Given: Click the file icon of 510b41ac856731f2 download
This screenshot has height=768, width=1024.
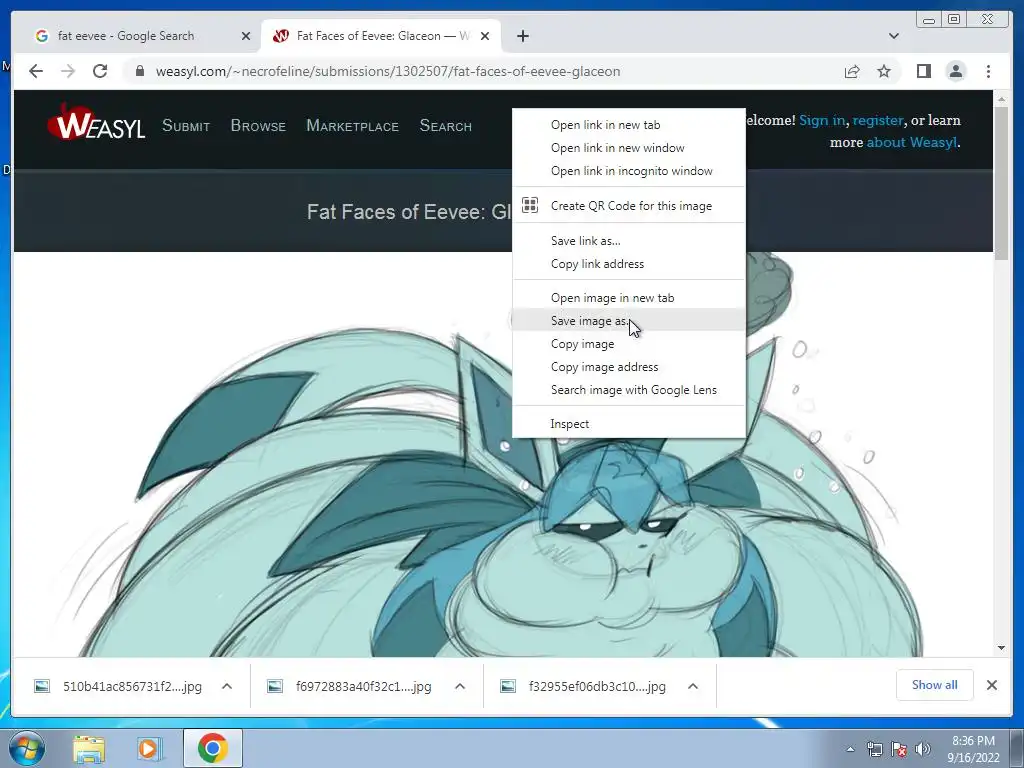Looking at the screenshot, I should tap(42, 686).
